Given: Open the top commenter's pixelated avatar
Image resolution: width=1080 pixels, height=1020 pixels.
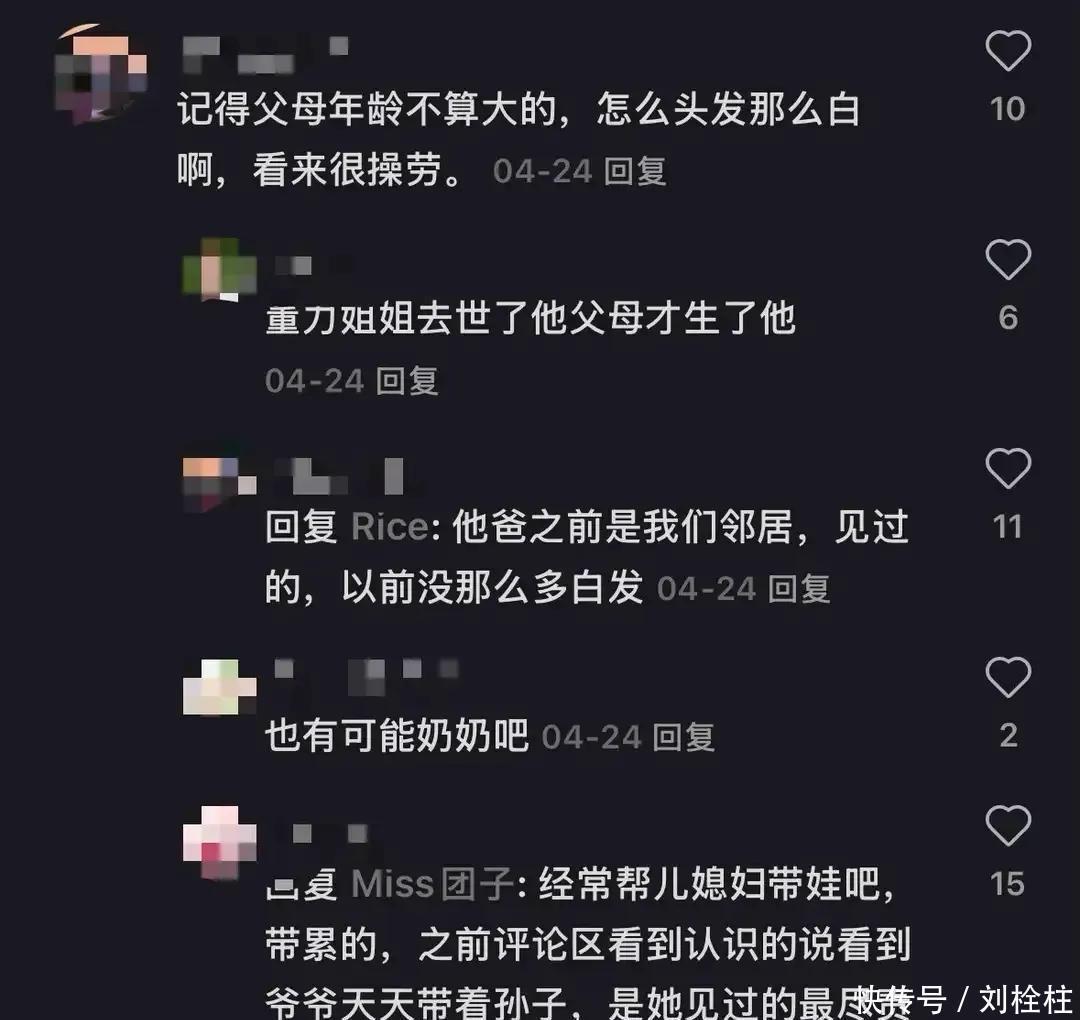Looking at the screenshot, I should coord(101,74).
